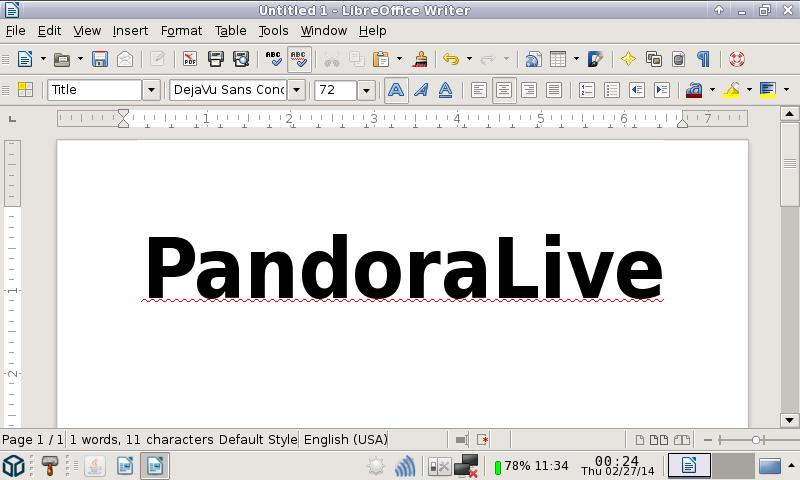Screen dimensions: 800x480
Task: Click the Paste clipboard icon
Action: point(381,59)
